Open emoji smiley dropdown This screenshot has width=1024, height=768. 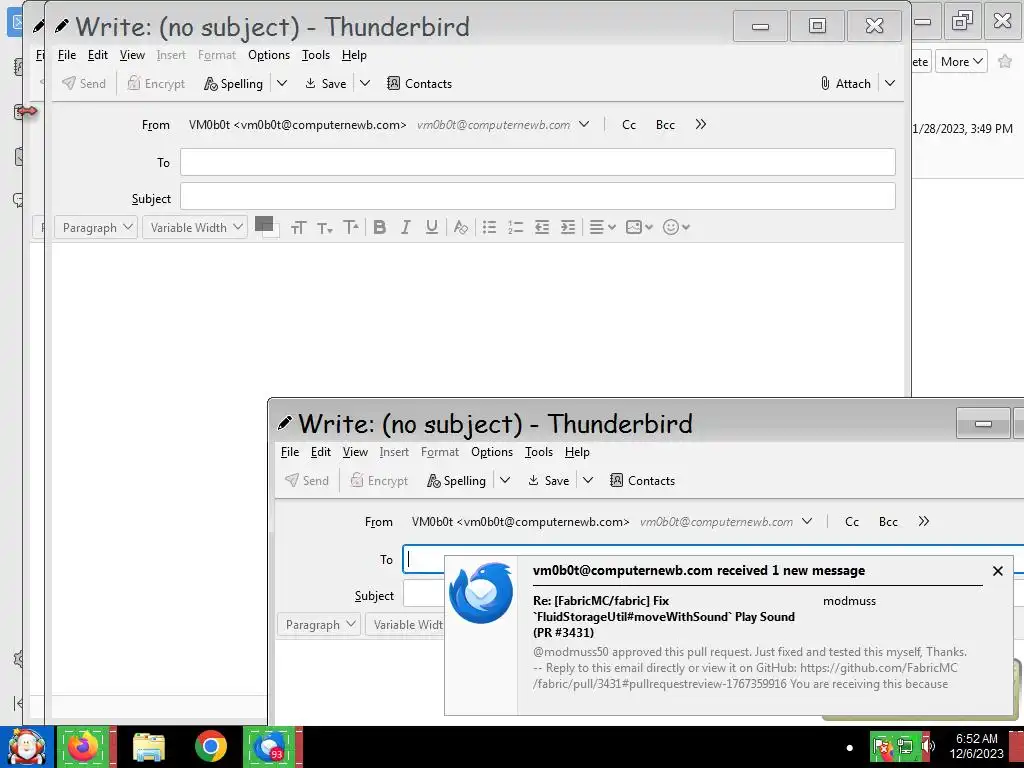(x=676, y=227)
